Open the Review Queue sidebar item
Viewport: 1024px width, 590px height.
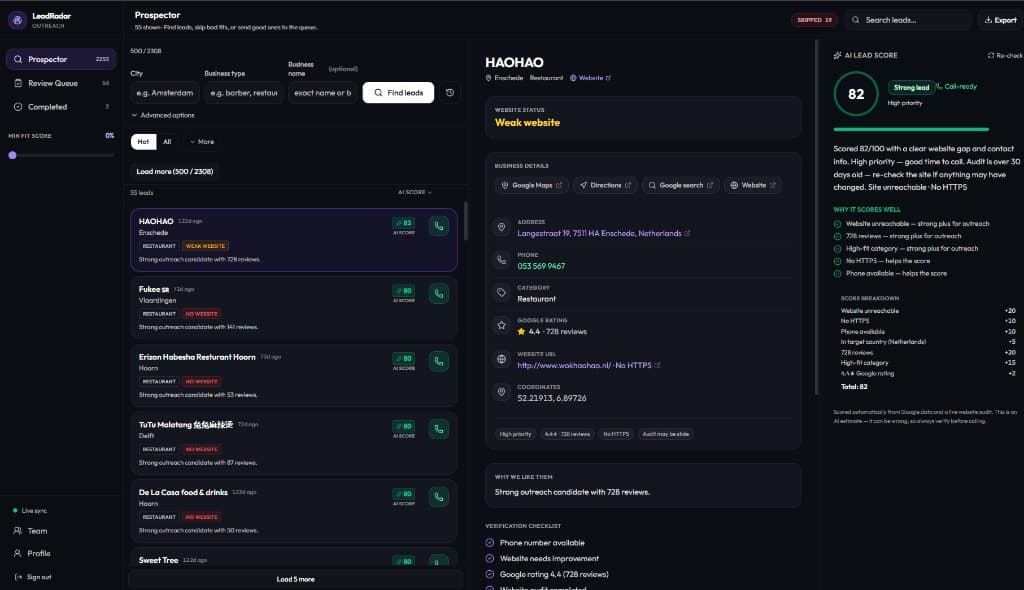point(61,83)
